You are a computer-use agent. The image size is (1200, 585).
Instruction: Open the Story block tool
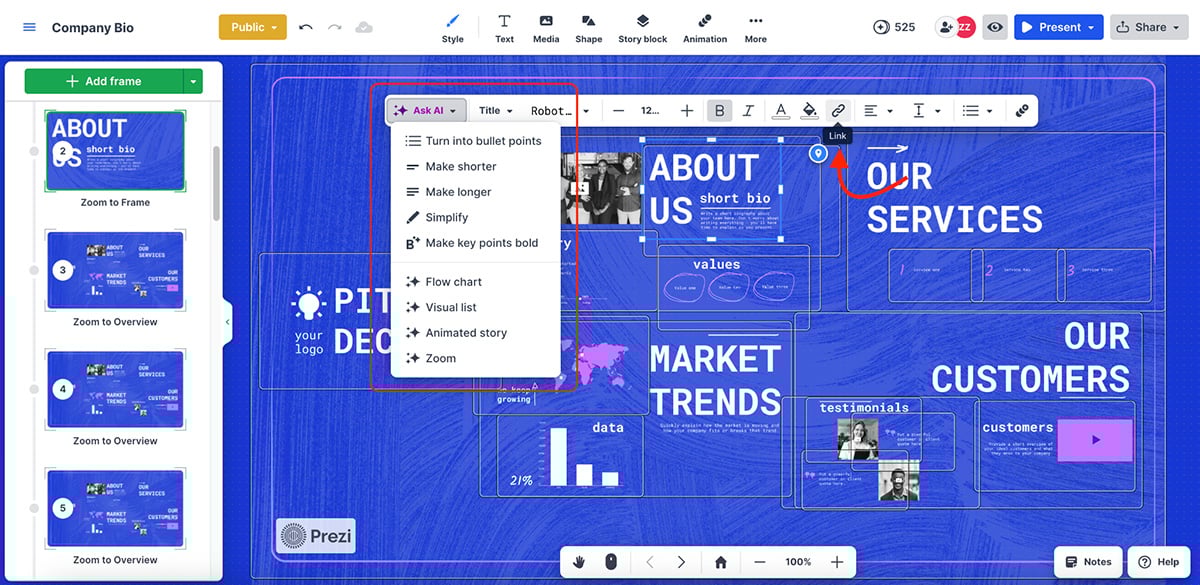642,27
